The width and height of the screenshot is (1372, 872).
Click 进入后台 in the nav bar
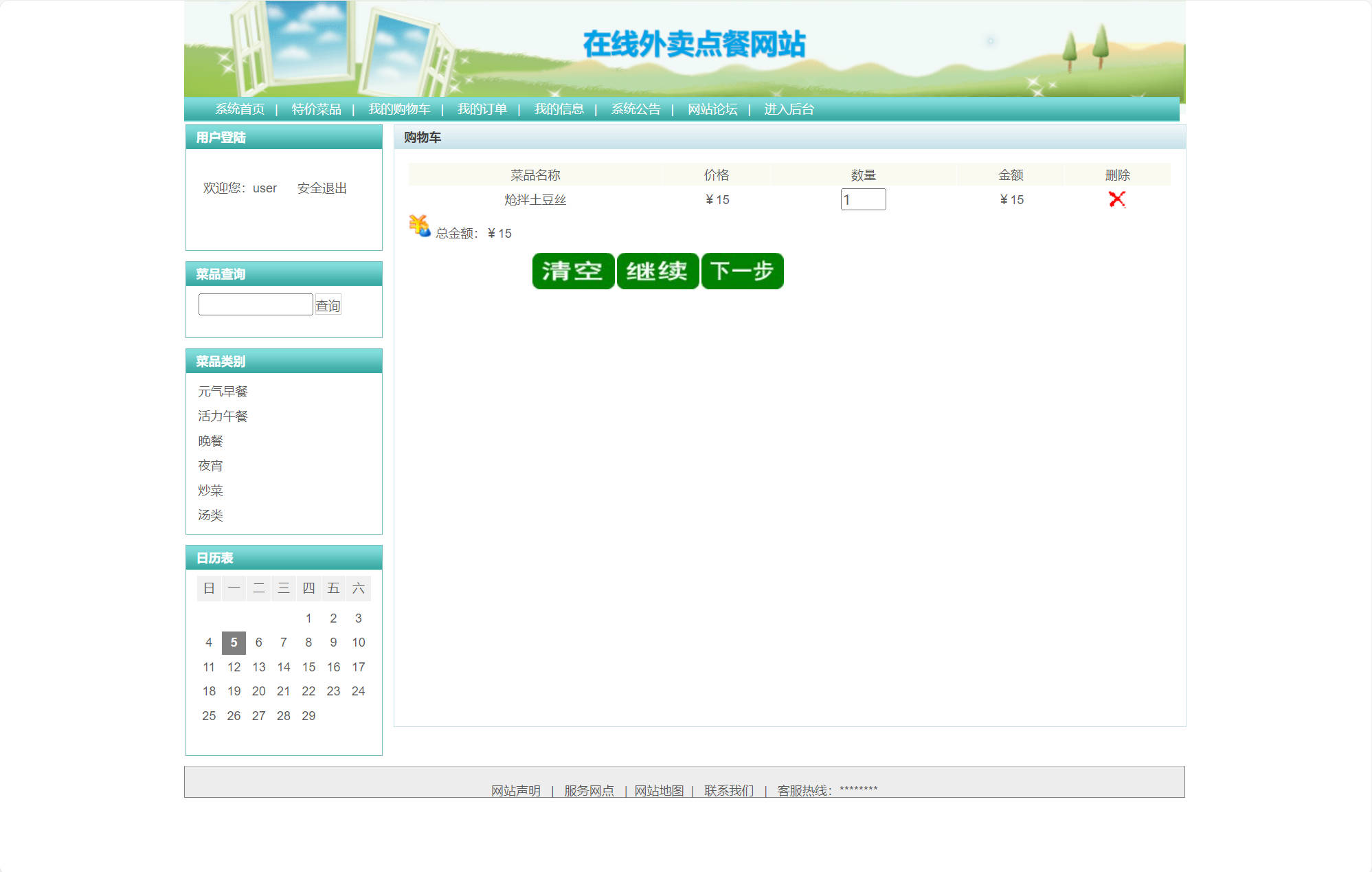[x=789, y=109]
